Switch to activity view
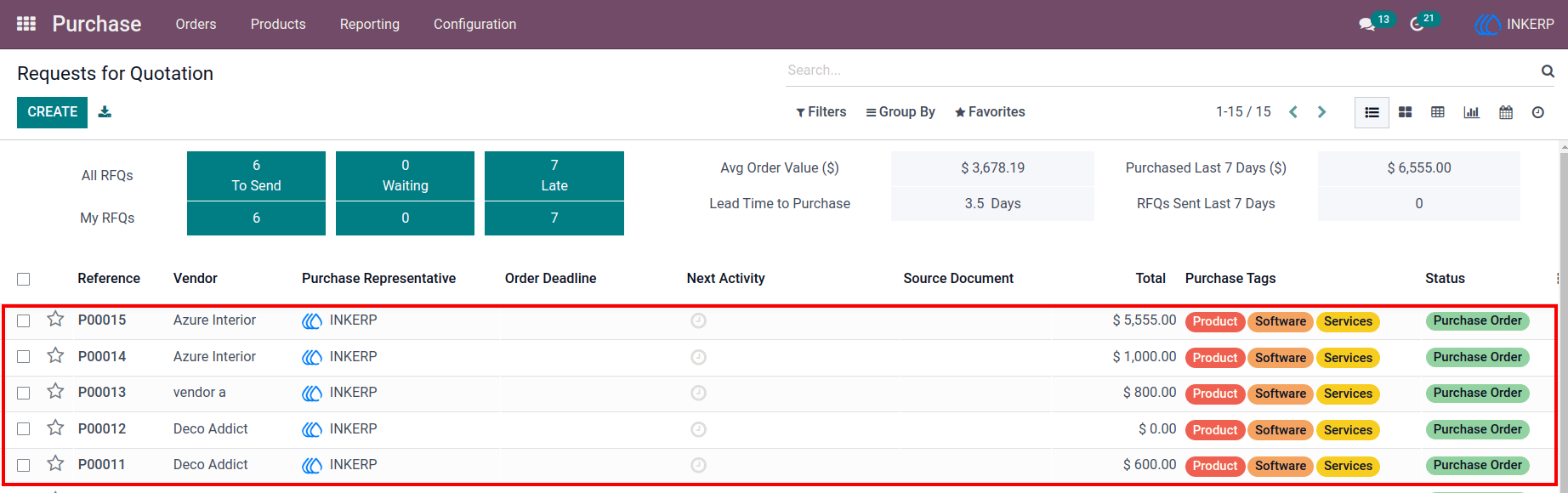The height and width of the screenshot is (493, 1568). (1538, 112)
